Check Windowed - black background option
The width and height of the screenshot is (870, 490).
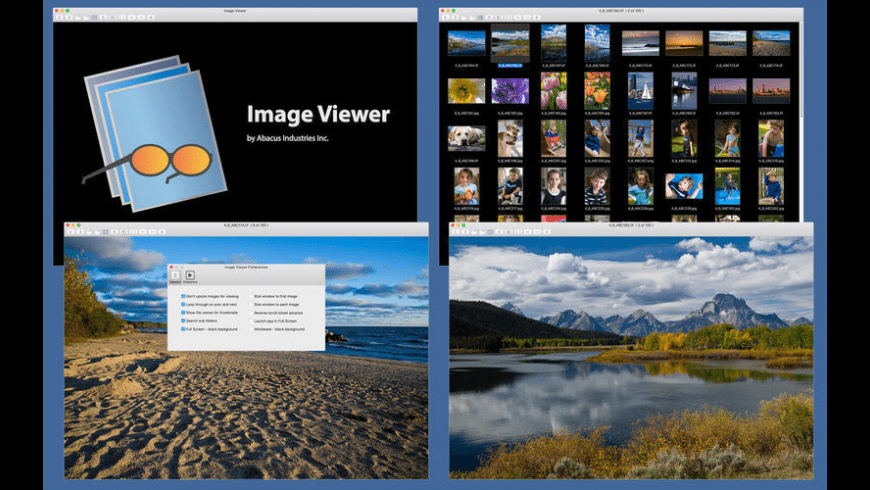[x=251, y=329]
